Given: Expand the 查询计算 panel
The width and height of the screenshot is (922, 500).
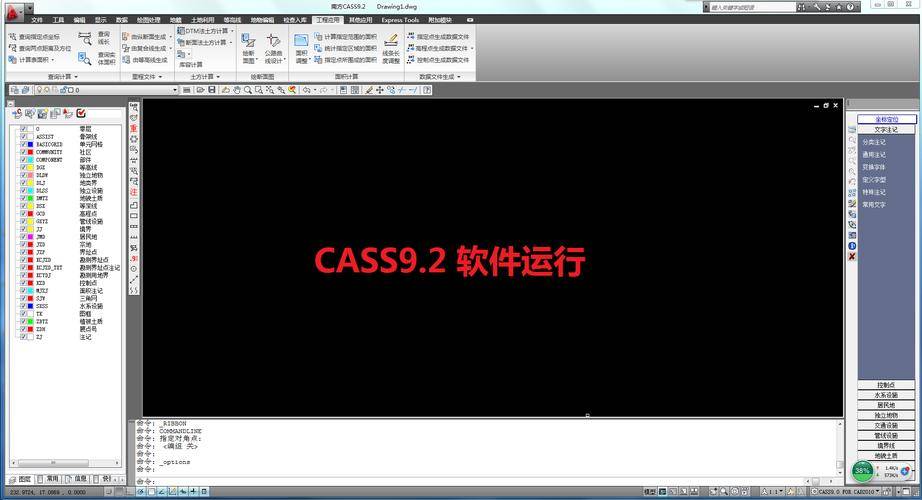Looking at the screenshot, I should pyautogui.click(x=62, y=77).
